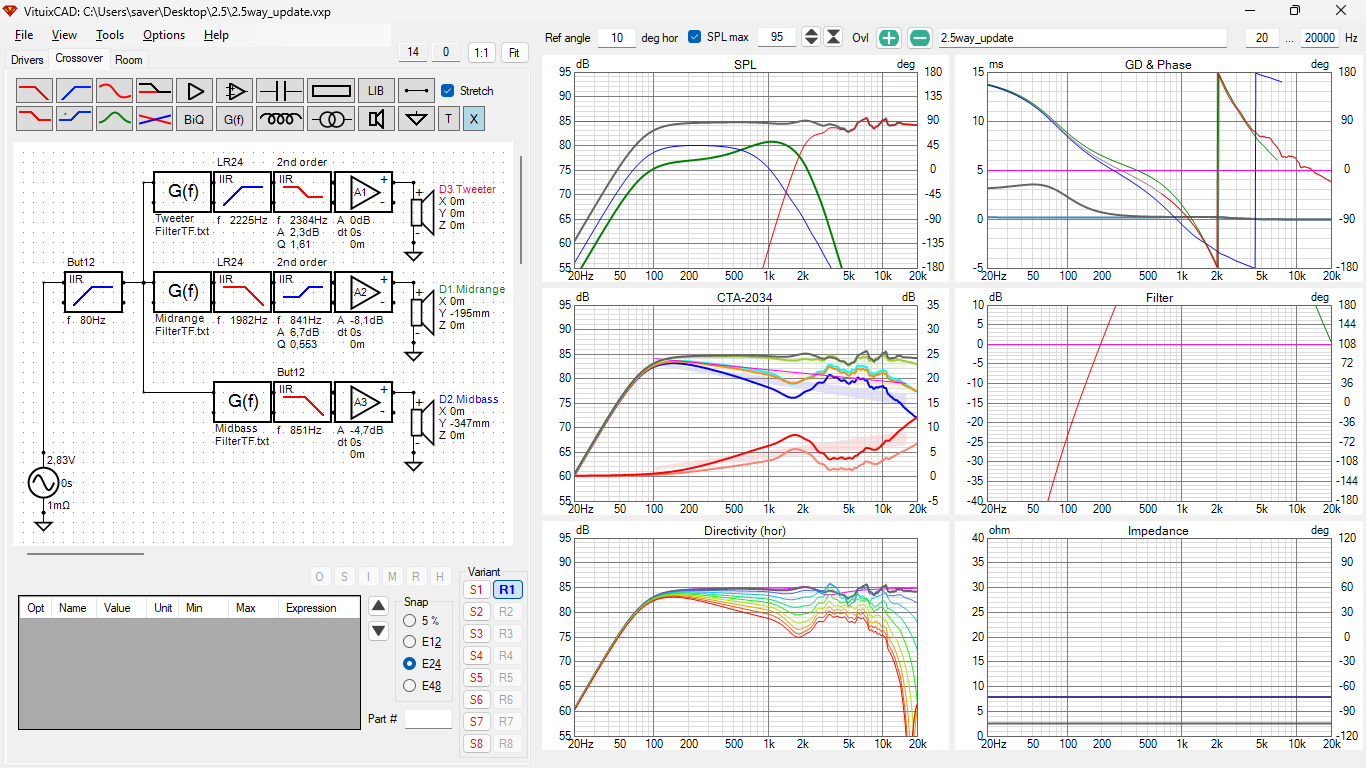
Task: Remove overlay with green minus button
Action: 919,38
